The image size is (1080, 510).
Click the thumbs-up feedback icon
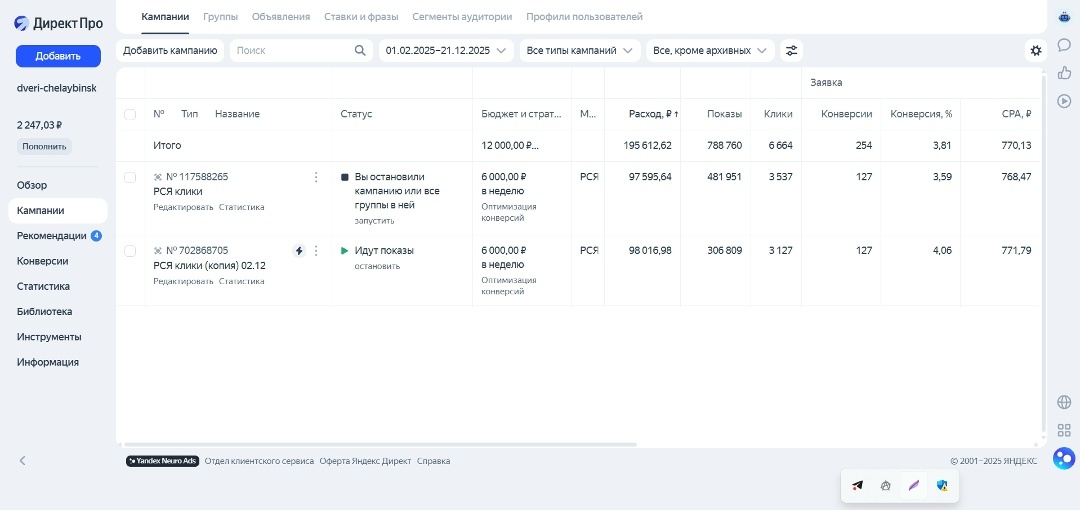[1064, 73]
